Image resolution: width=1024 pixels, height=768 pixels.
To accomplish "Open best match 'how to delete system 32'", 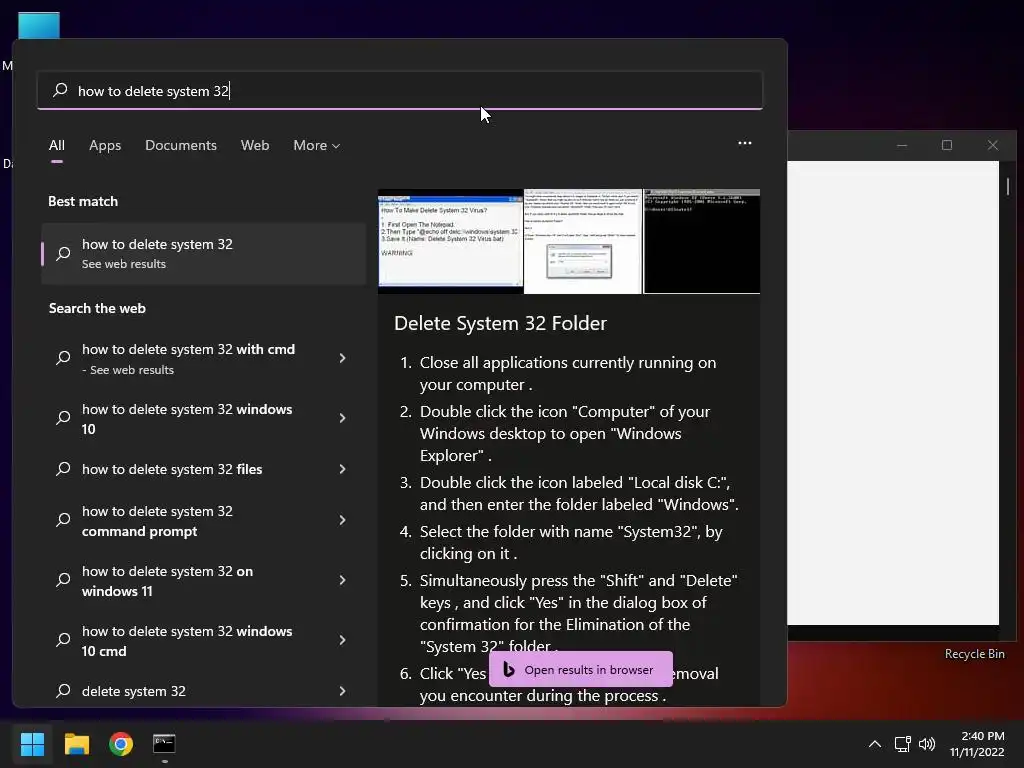I will pyautogui.click(x=203, y=253).
